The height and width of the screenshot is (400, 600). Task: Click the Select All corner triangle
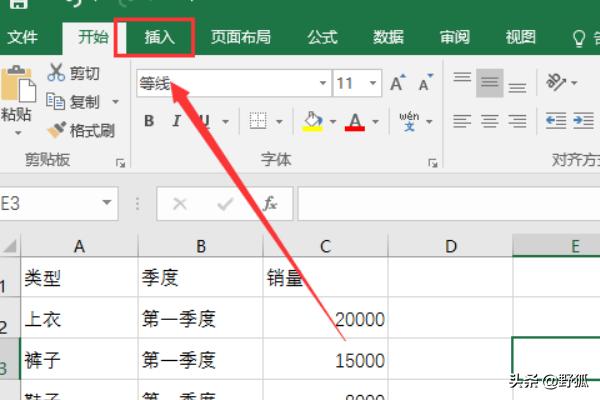coord(10,246)
